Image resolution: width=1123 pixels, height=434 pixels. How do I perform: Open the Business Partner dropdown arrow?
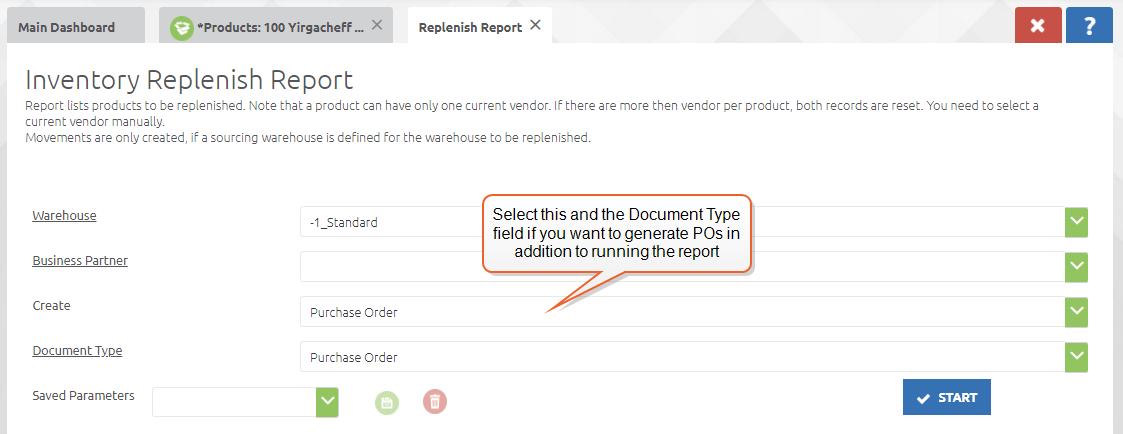1076,267
